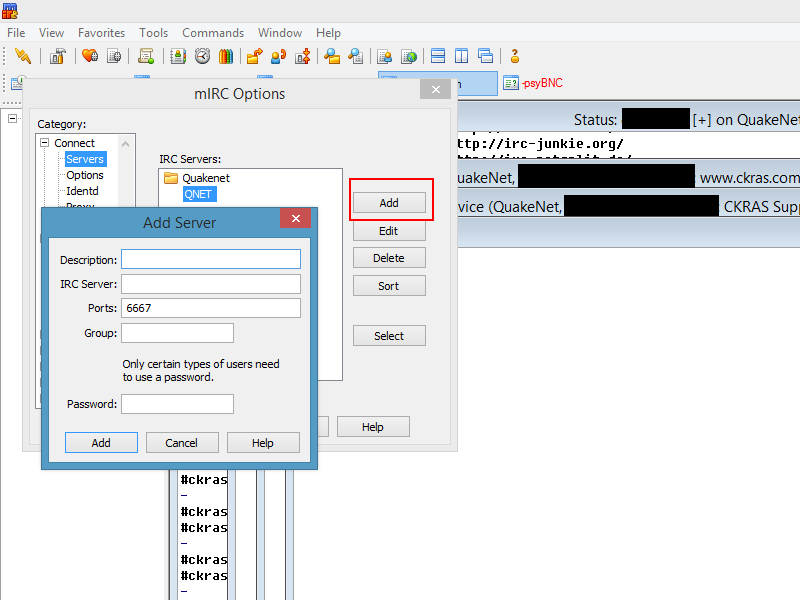This screenshot has width=800, height=600.
Task: Select Connect in the Category tree
Action: [x=74, y=143]
